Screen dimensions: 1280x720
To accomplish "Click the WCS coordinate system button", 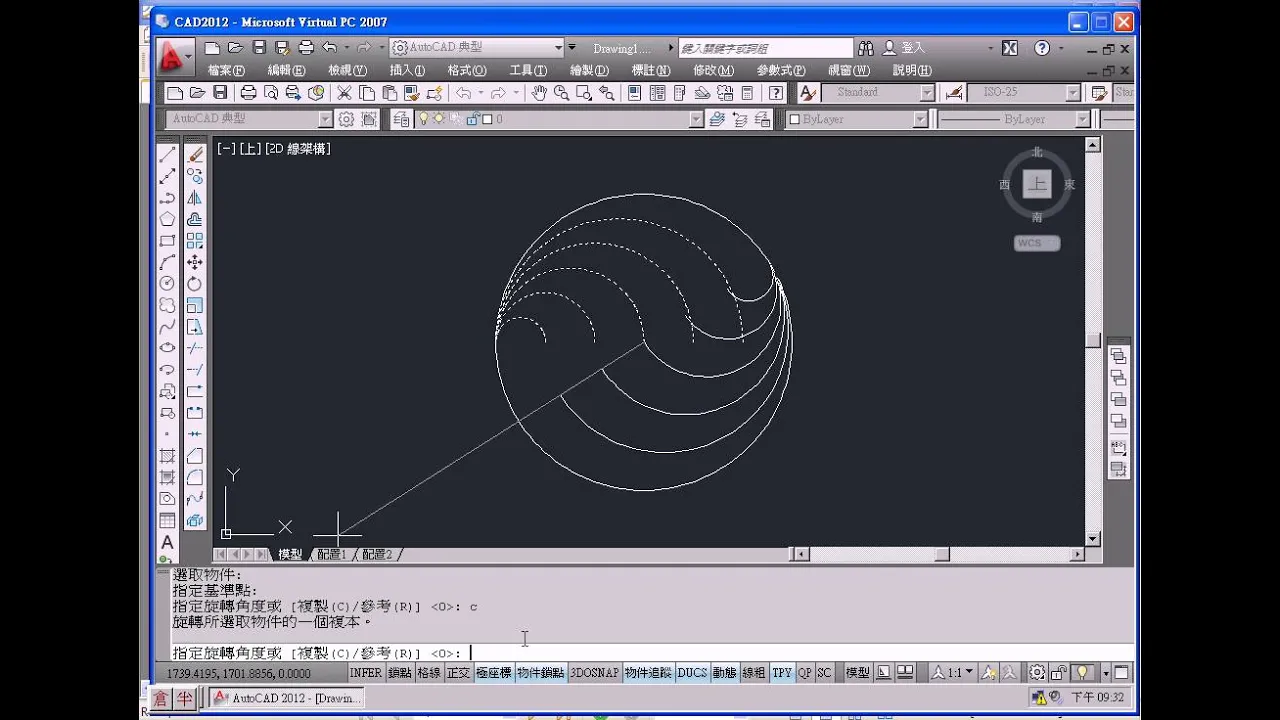I will click(x=1037, y=243).
